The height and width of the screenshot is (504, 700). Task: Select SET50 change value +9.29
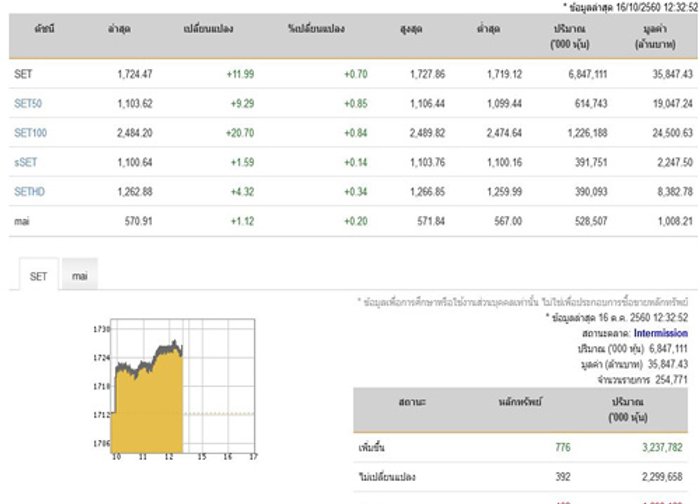(242, 104)
